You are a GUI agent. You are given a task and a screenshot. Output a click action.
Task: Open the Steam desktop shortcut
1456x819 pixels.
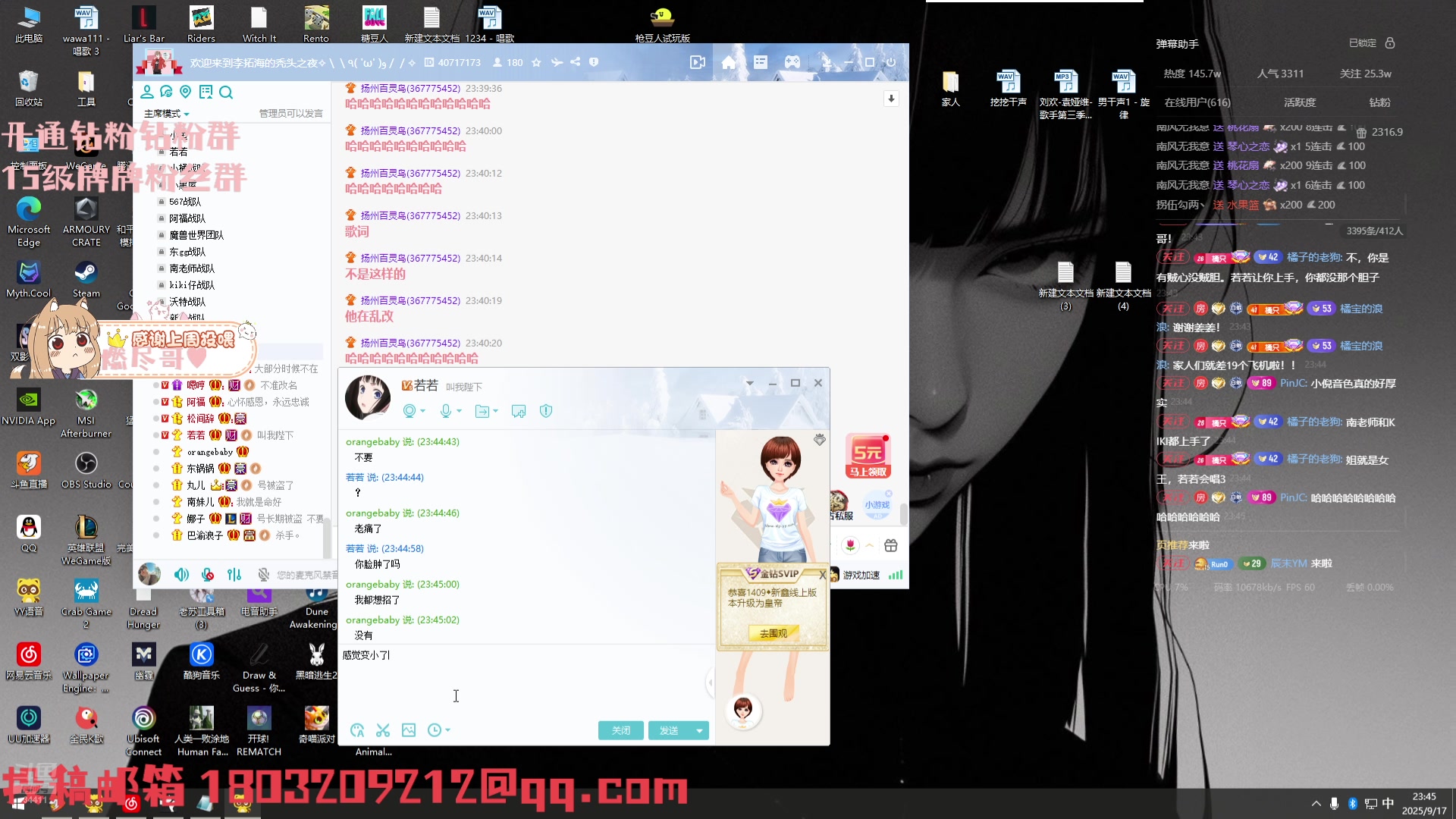click(x=86, y=279)
